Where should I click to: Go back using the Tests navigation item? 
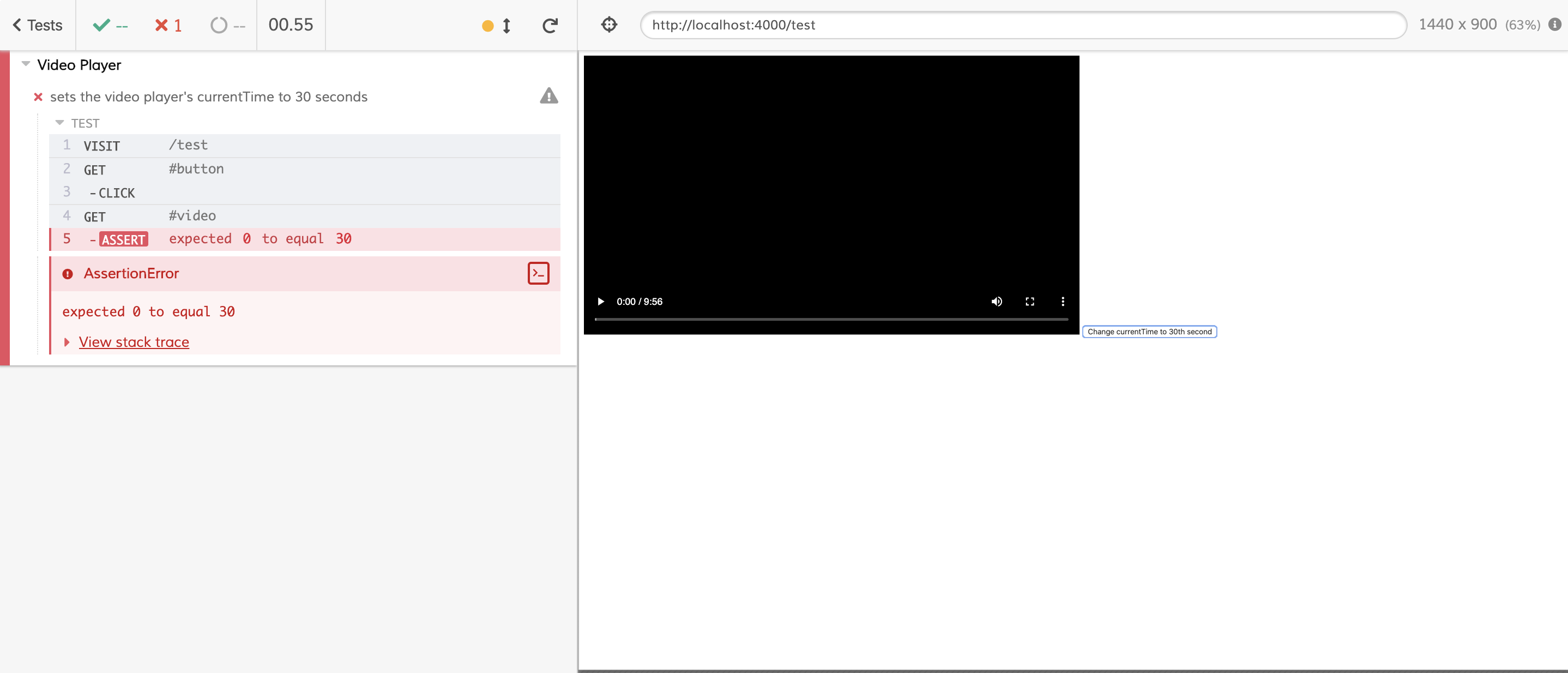[37, 25]
